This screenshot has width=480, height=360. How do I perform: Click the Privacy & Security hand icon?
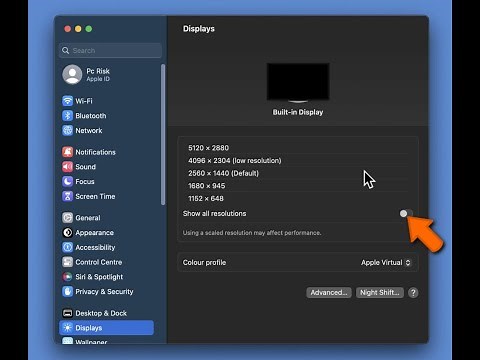pos(67,292)
